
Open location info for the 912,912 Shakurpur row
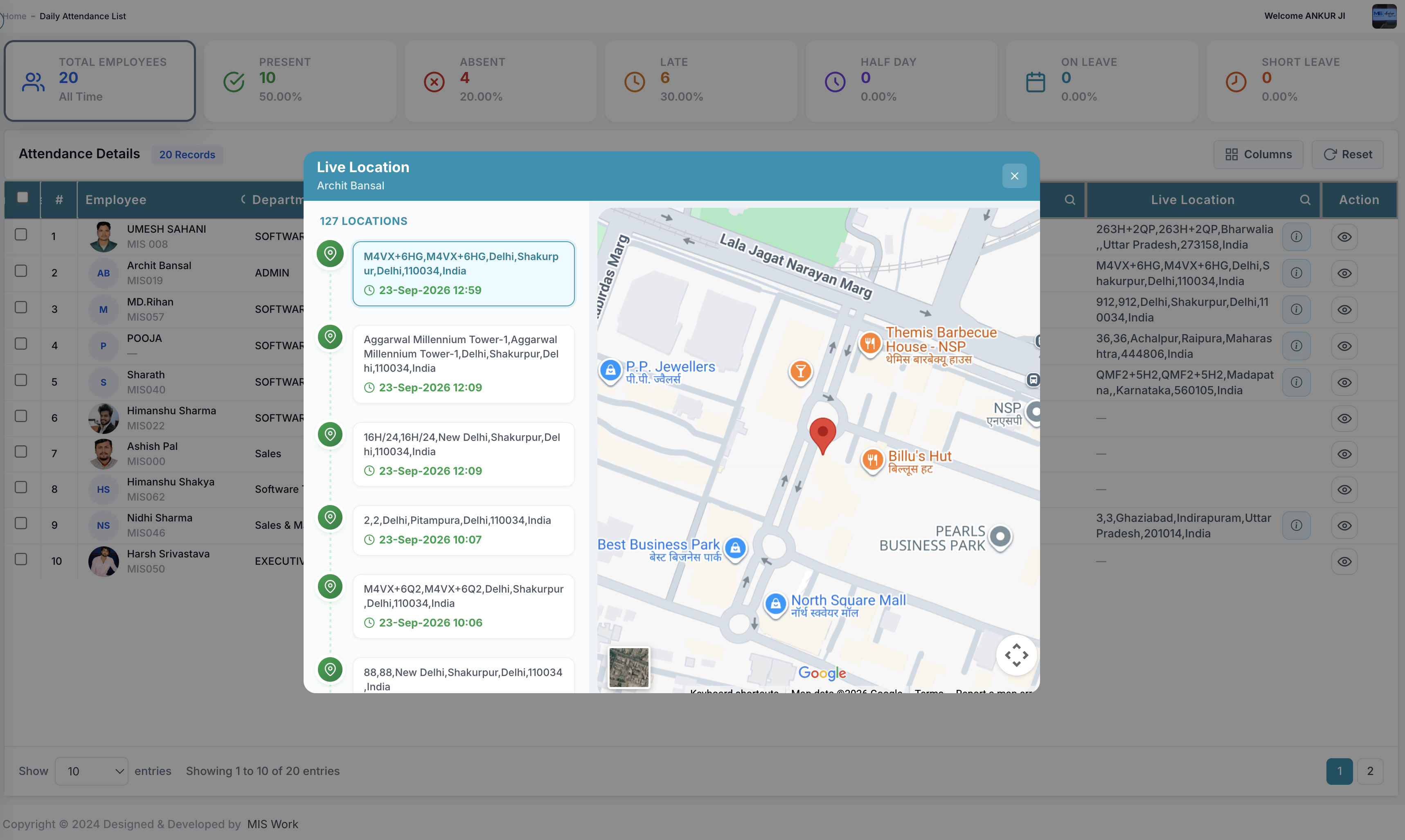1296,310
